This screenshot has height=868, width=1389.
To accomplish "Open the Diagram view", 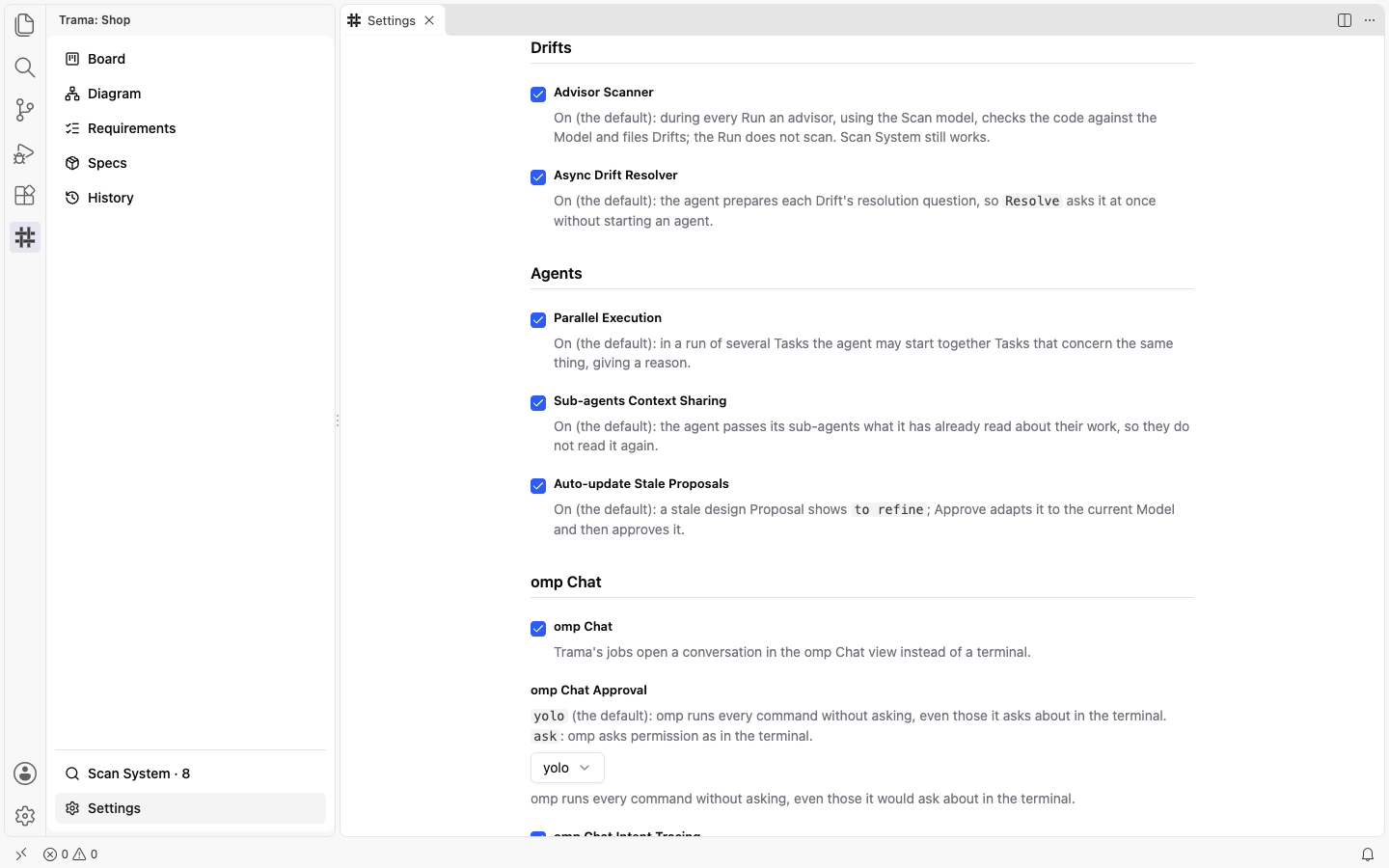I will tap(190, 94).
